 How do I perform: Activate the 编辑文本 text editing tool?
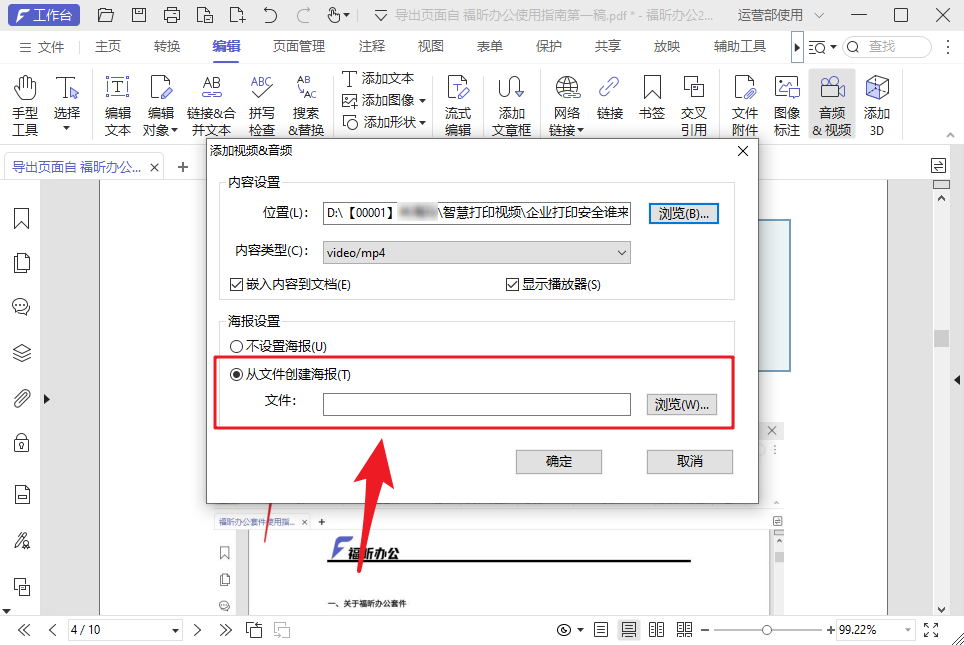point(117,103)
